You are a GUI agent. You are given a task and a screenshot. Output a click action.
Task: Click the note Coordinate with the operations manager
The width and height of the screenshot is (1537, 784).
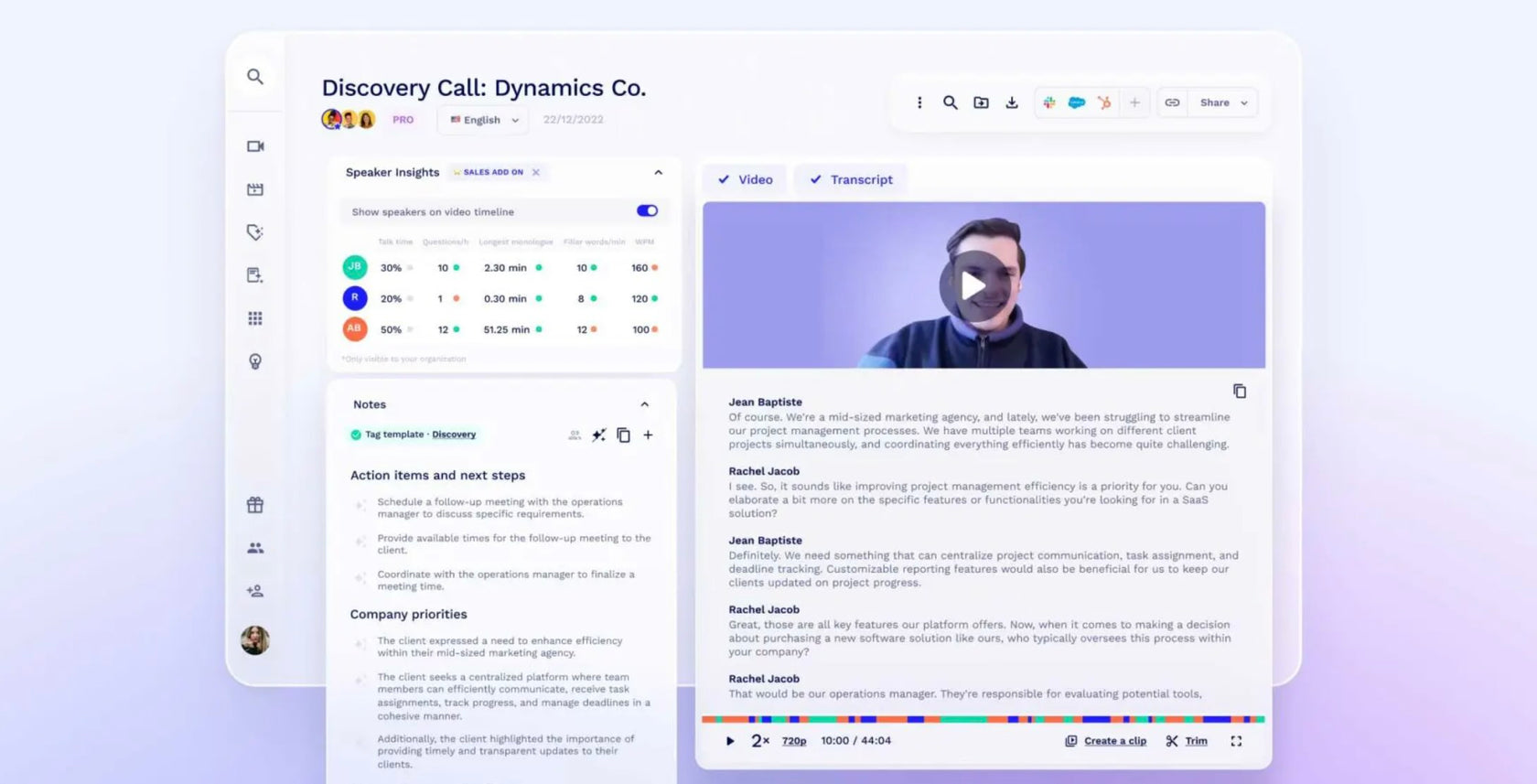[506, 580]
